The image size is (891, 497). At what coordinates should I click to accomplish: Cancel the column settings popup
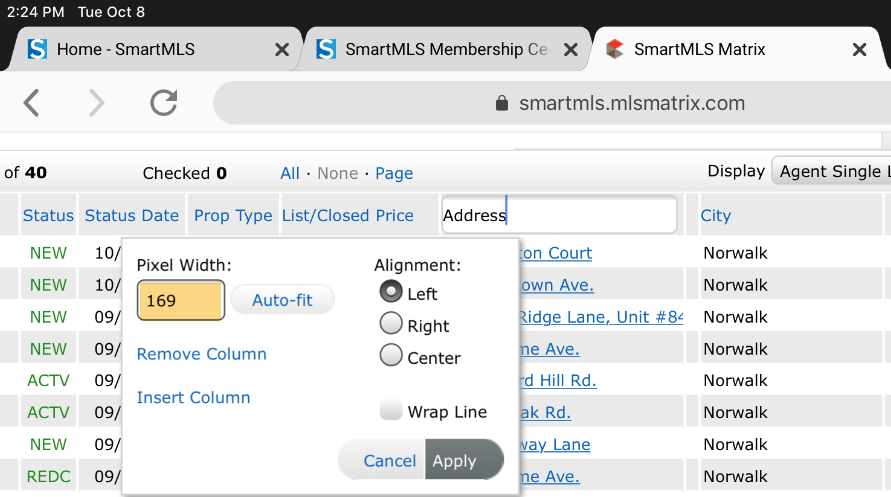click(389, 460)
